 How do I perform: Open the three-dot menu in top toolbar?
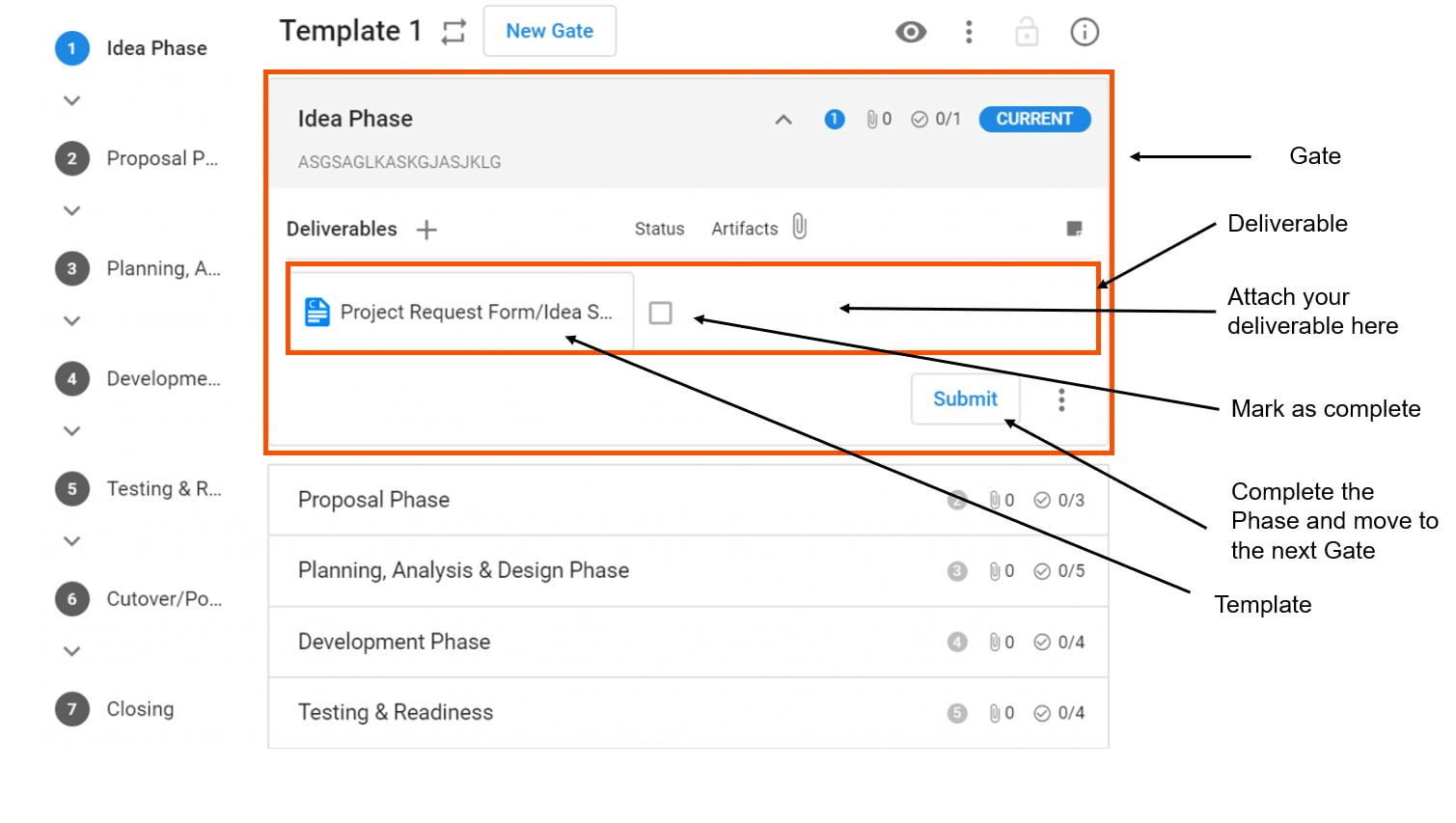coord(968,32)
